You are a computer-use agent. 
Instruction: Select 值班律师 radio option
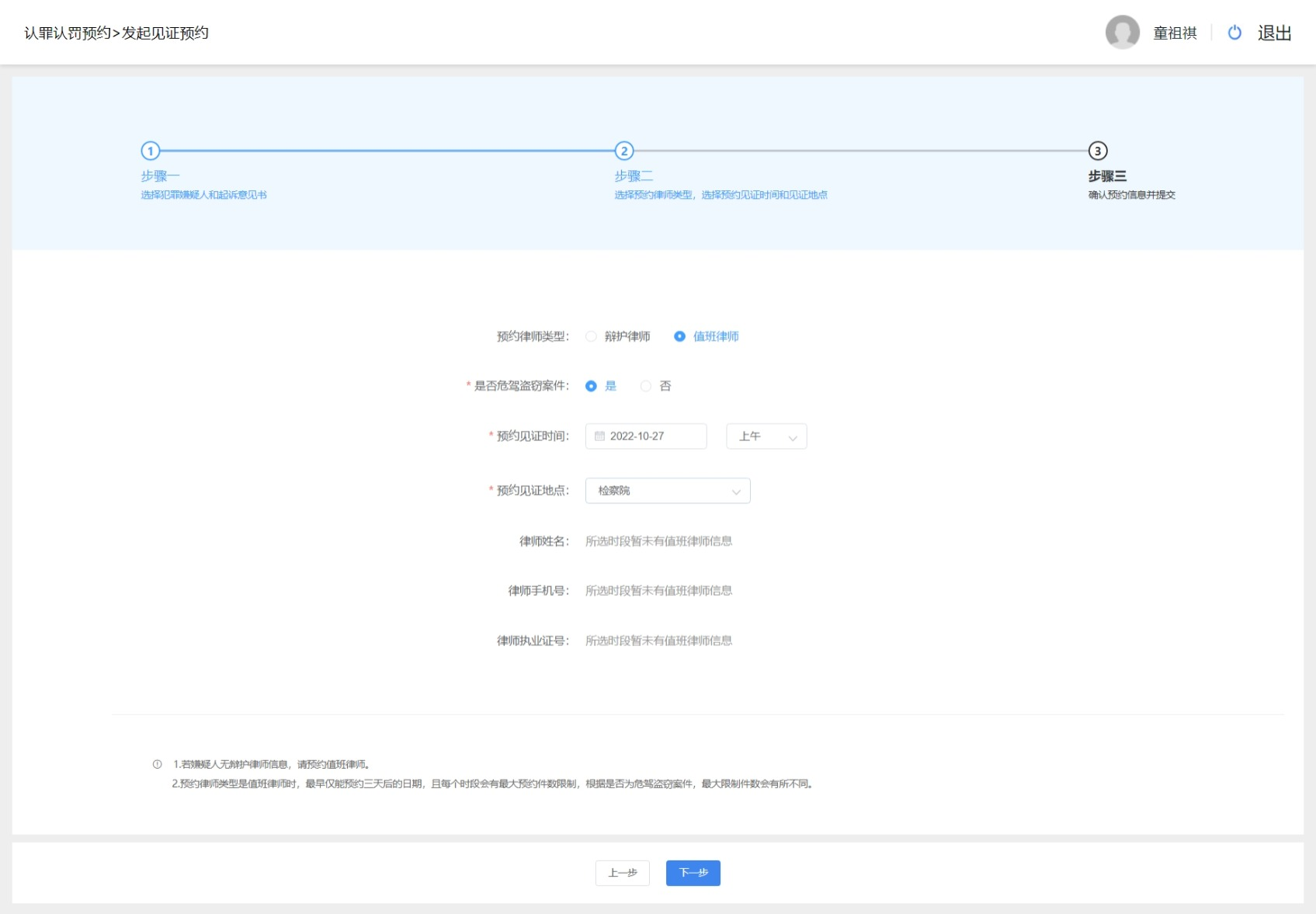(x=679, y=336)
